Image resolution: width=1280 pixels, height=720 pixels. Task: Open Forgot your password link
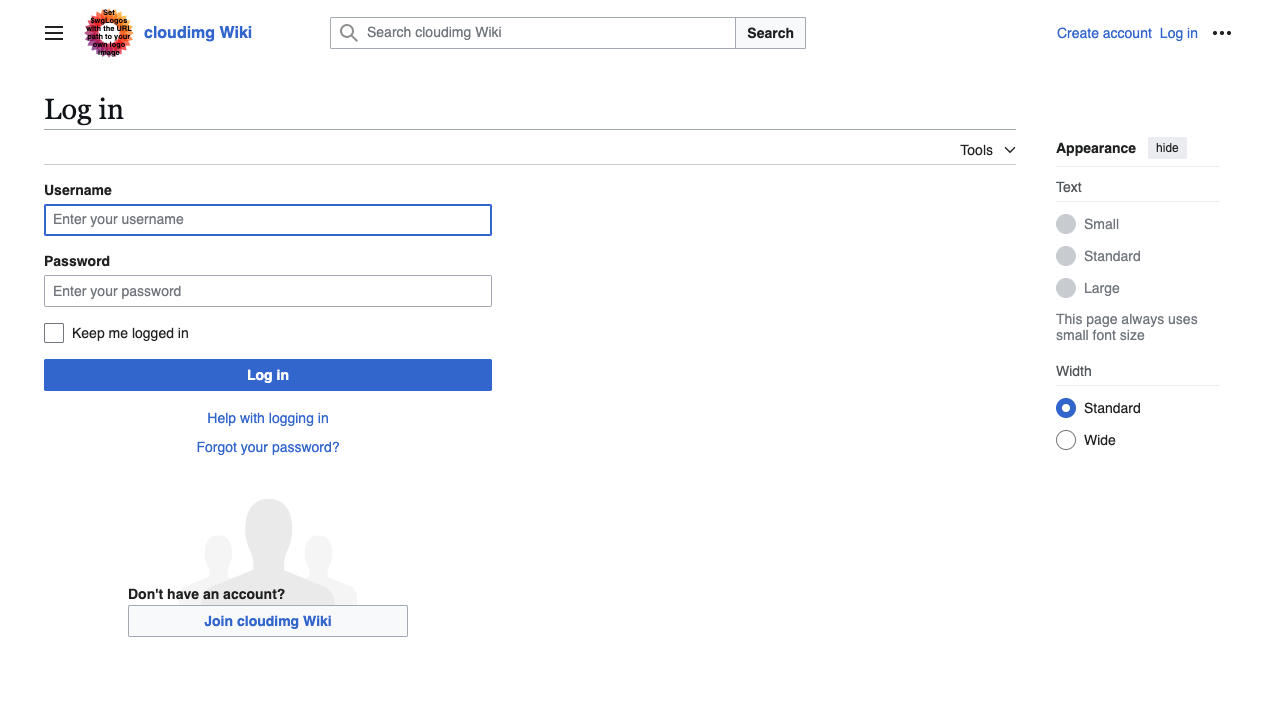click(x=268, y=447)
